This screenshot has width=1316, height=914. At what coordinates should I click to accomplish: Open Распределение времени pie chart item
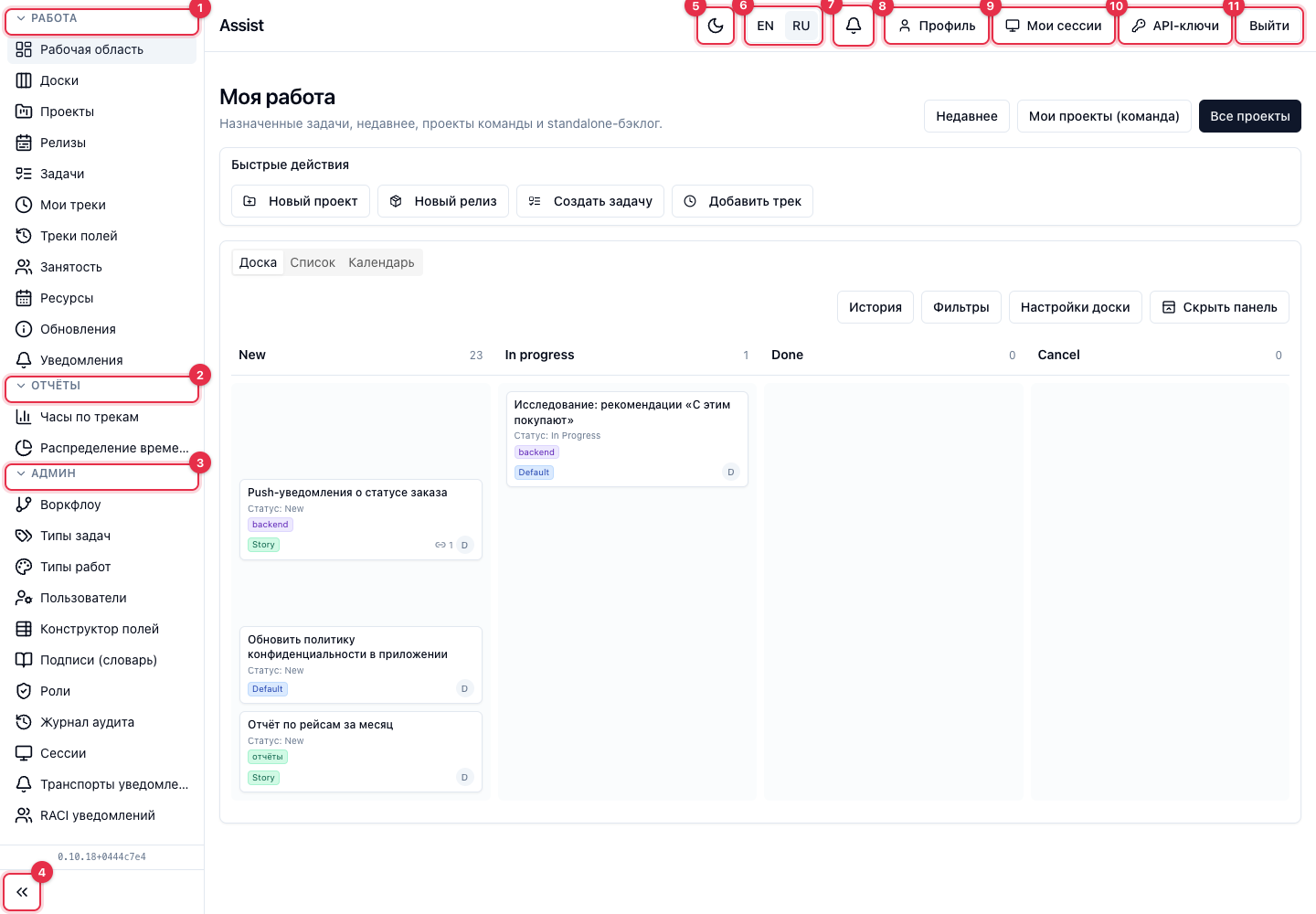tap(101, 448)
